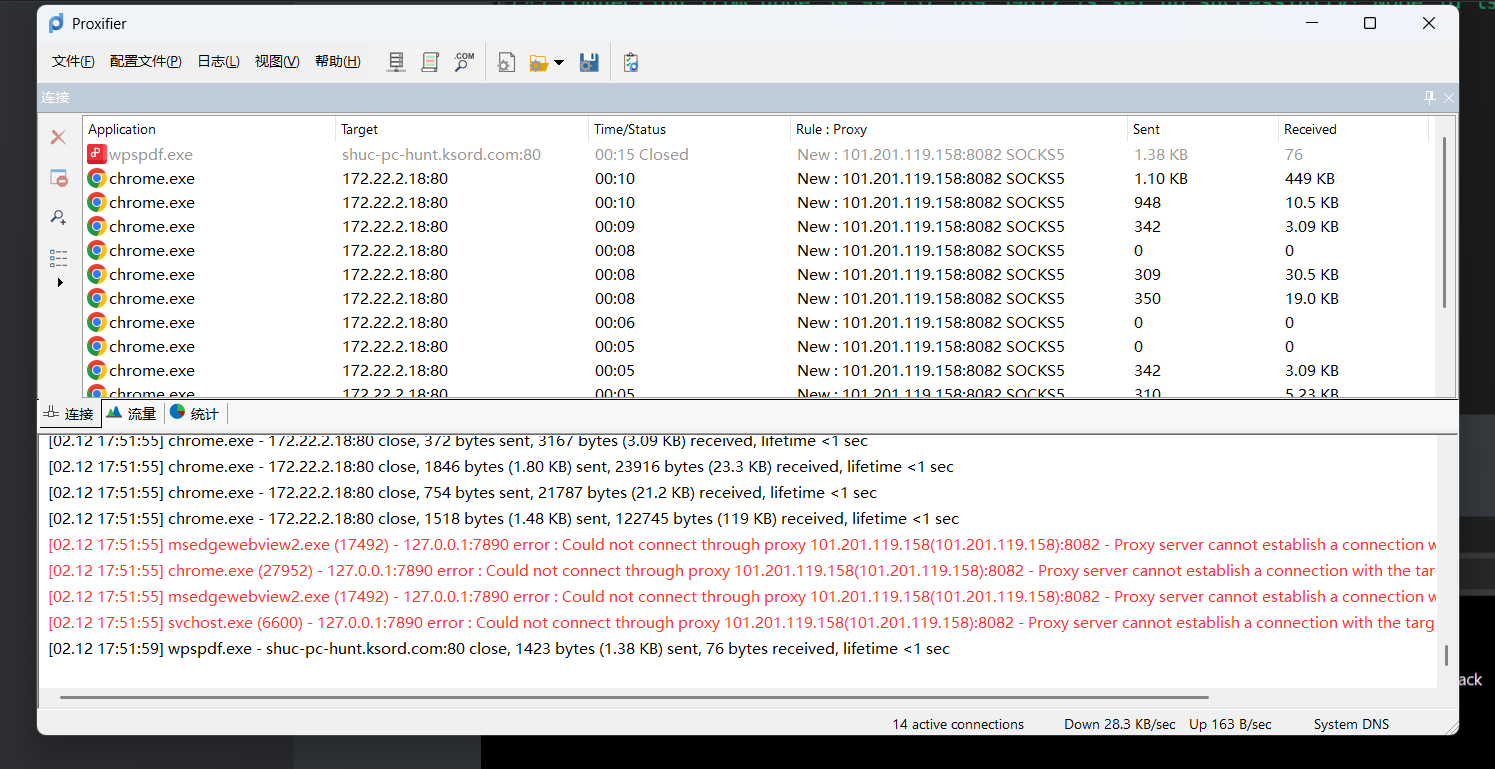1495x769 pixels.
Task: Click the 00:06 time cell
Action: point(614,322)
